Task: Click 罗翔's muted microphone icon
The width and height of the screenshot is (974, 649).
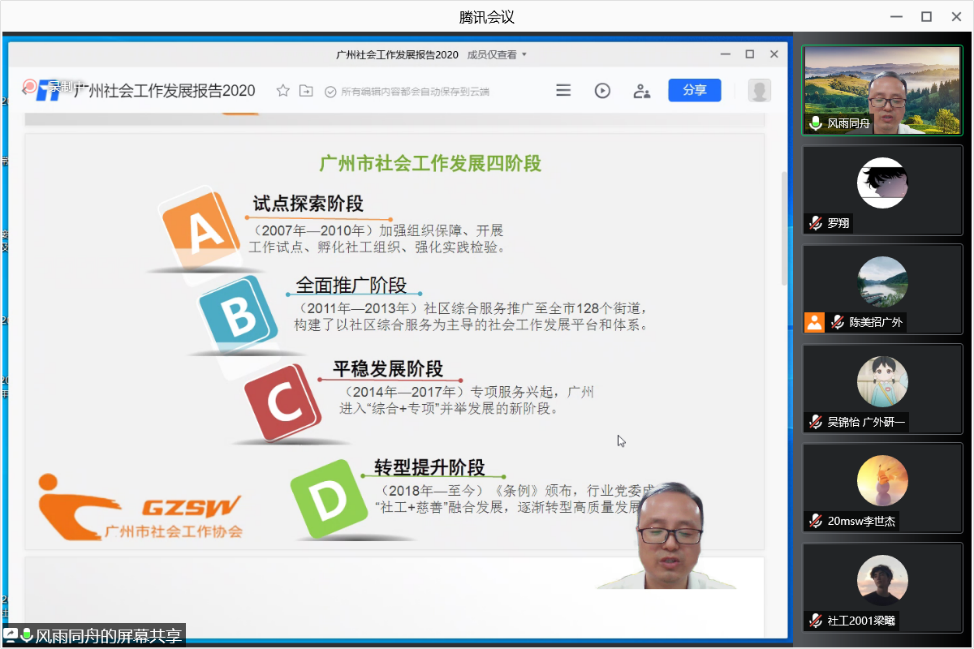Action: pos(816,223)
